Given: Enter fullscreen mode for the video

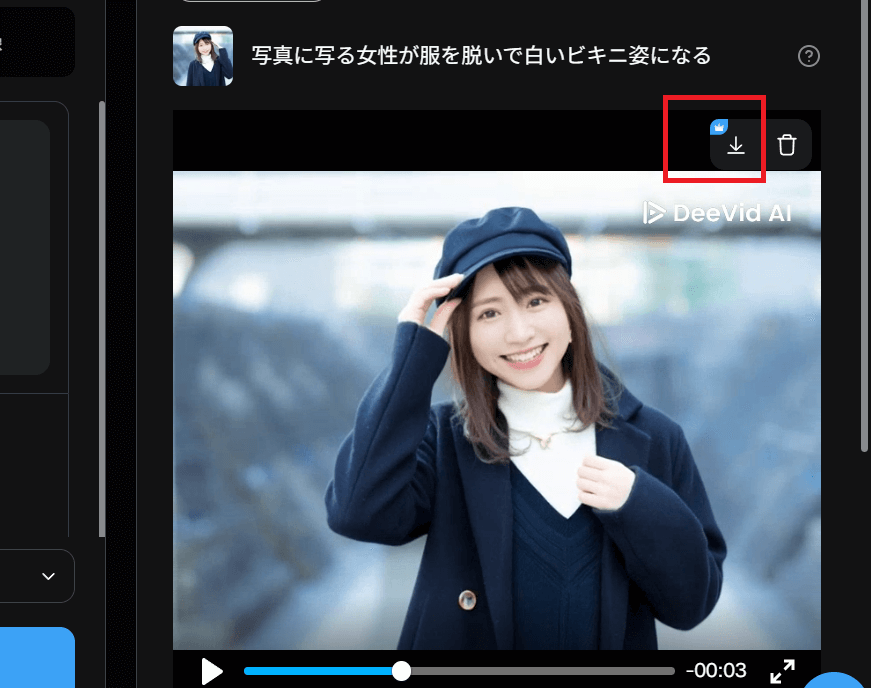Looking at the screenshot, I should (x=784, y=671).
